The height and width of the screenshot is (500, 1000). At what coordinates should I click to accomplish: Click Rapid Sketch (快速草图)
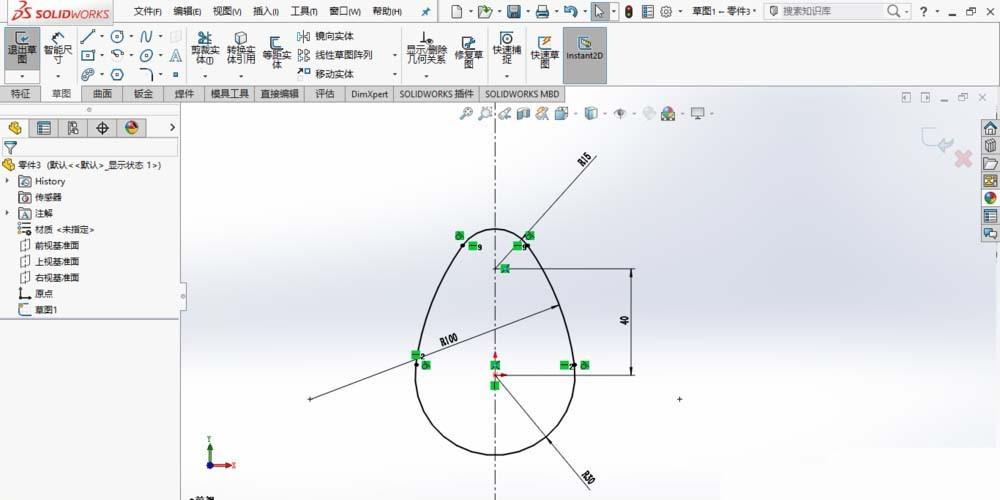545,51
